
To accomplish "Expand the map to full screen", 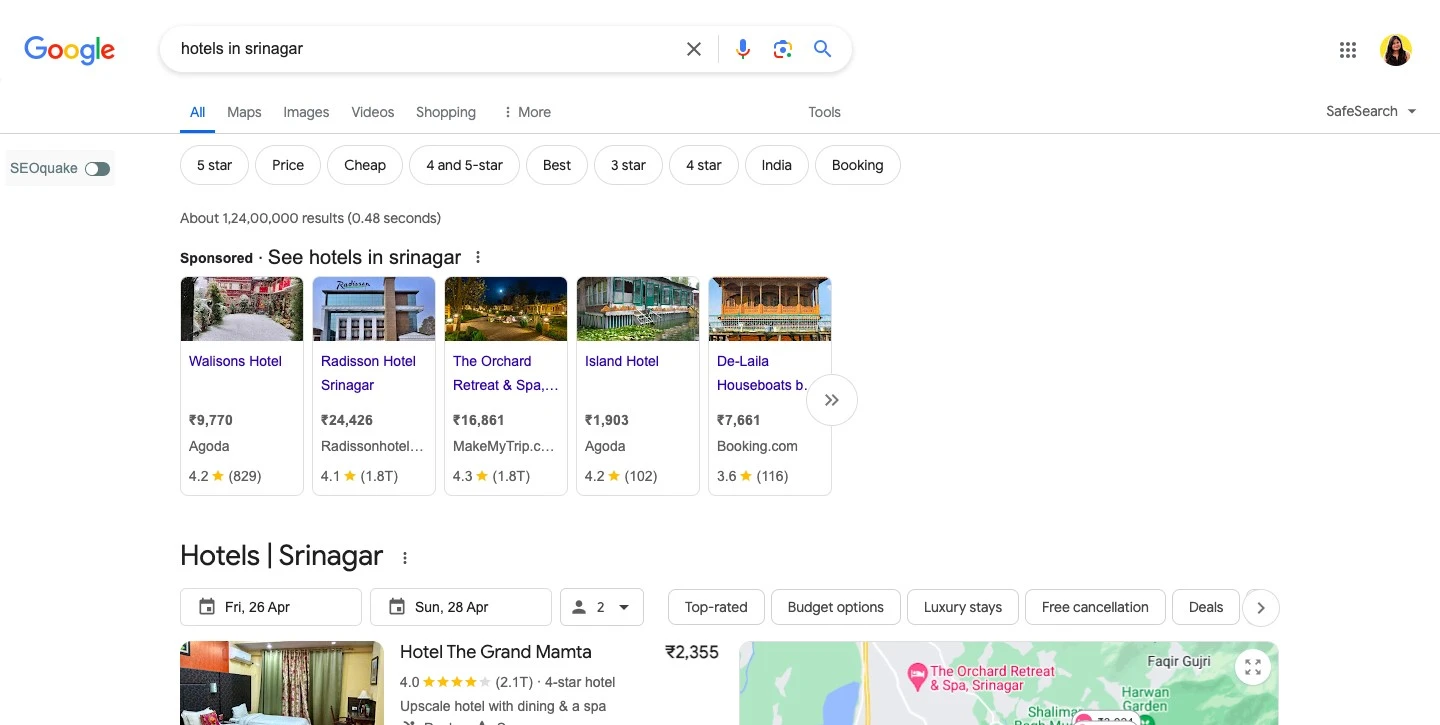I will [x=1253, y=667].
